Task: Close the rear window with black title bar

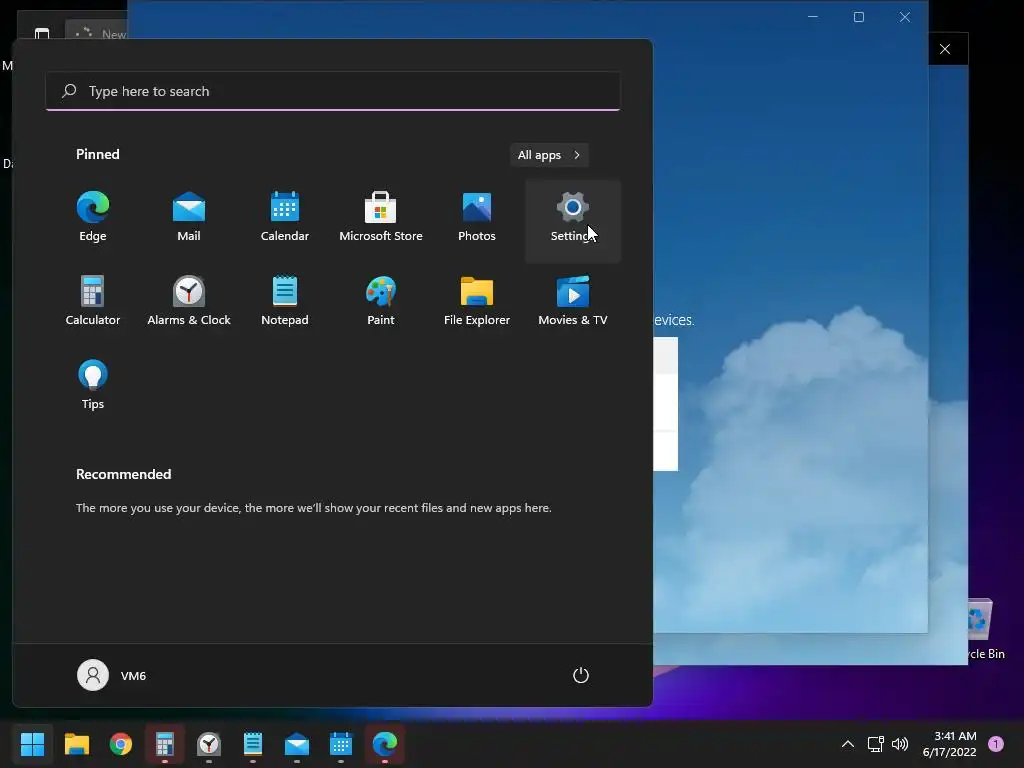Action: coord(945,49)
